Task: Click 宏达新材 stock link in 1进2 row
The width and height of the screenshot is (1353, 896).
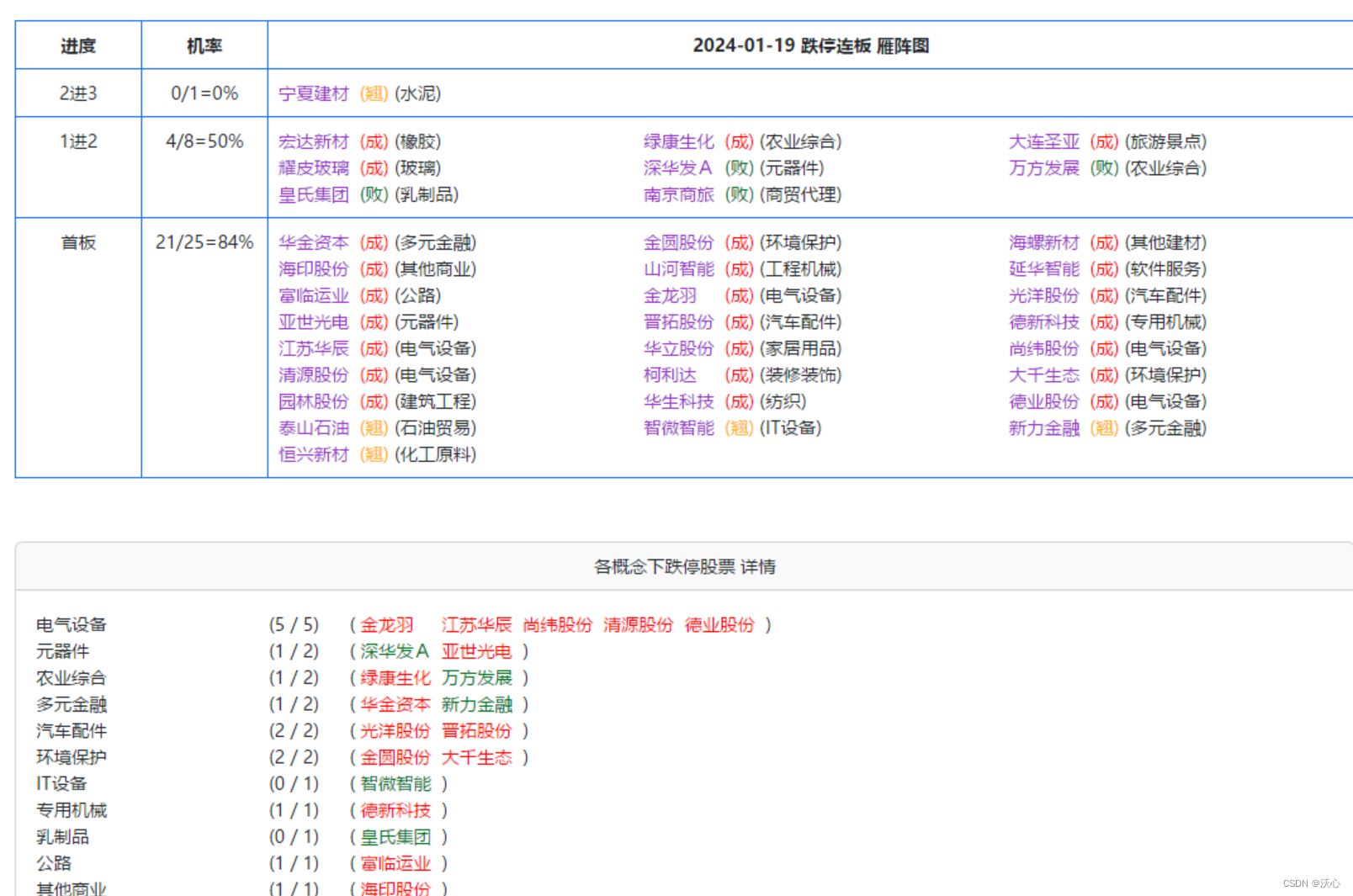Action: (313, 141)
